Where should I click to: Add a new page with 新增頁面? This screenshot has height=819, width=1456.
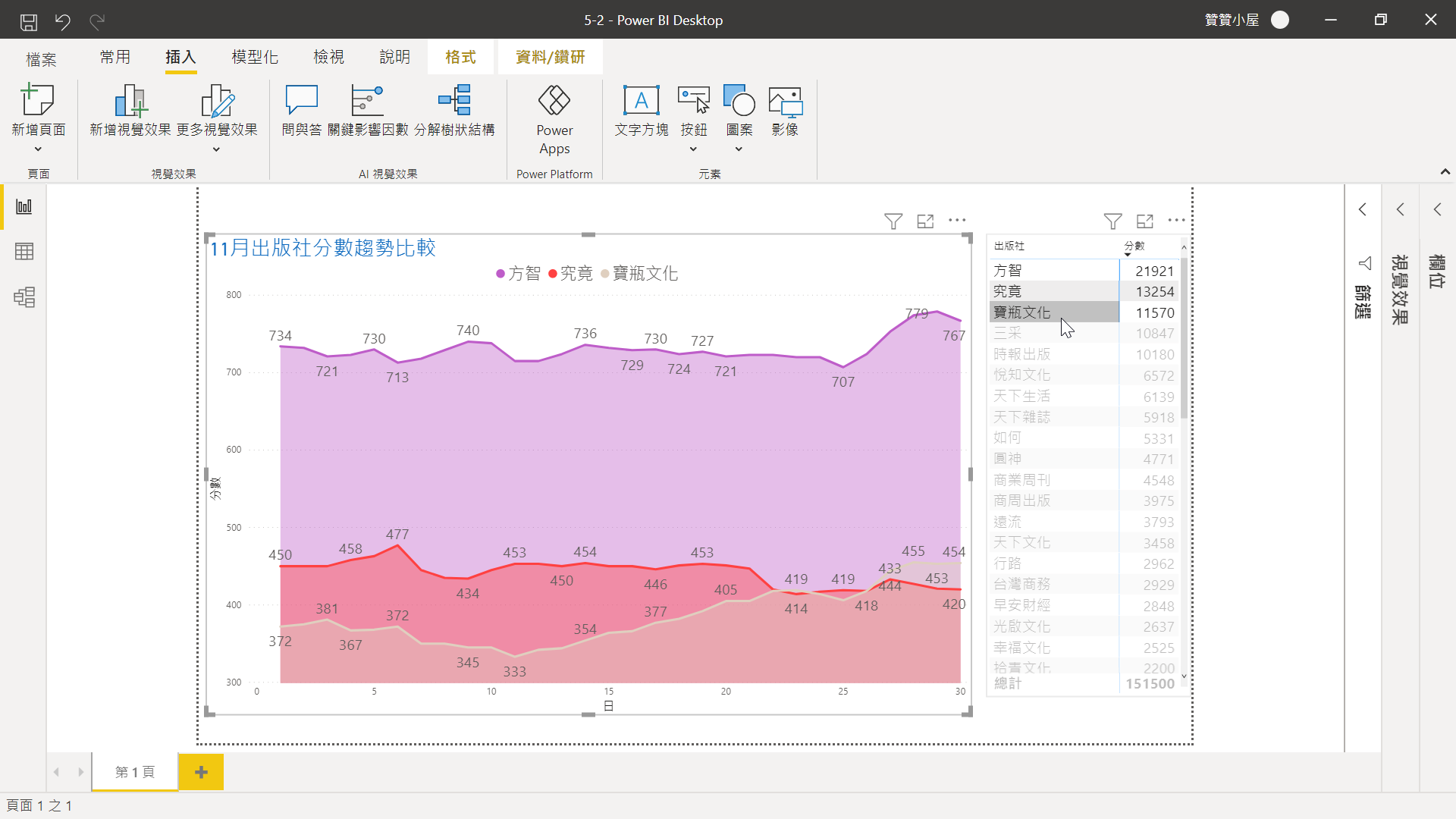point(39,118)
